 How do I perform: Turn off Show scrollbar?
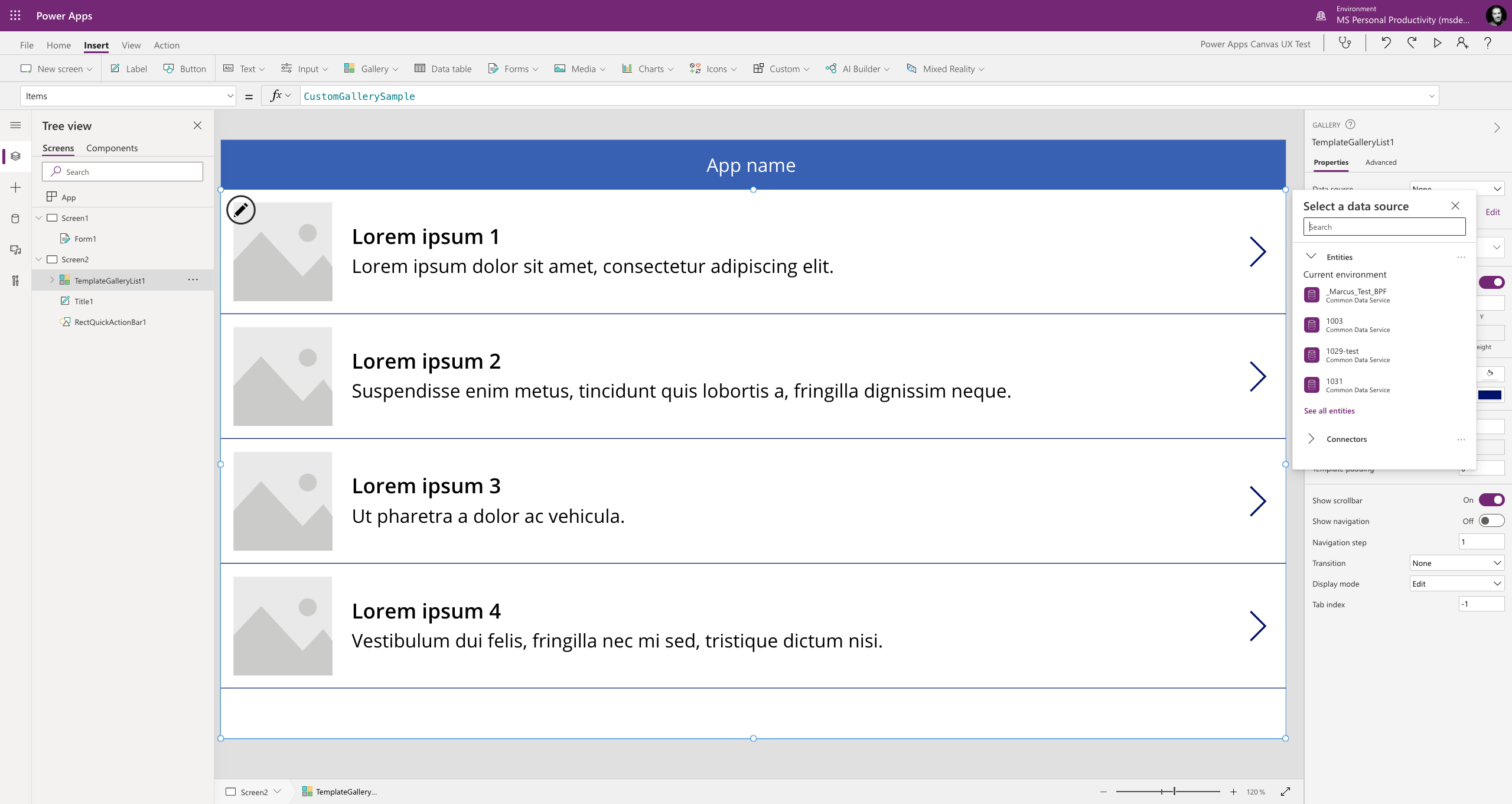click(x=1491, y=500)
